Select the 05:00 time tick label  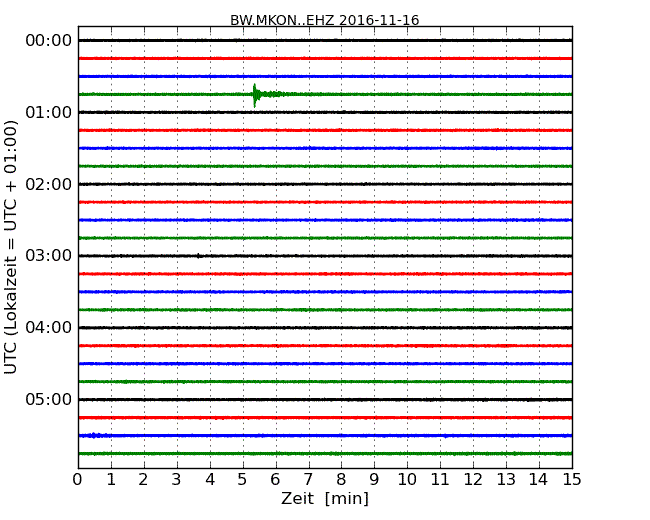pos(49,399)
